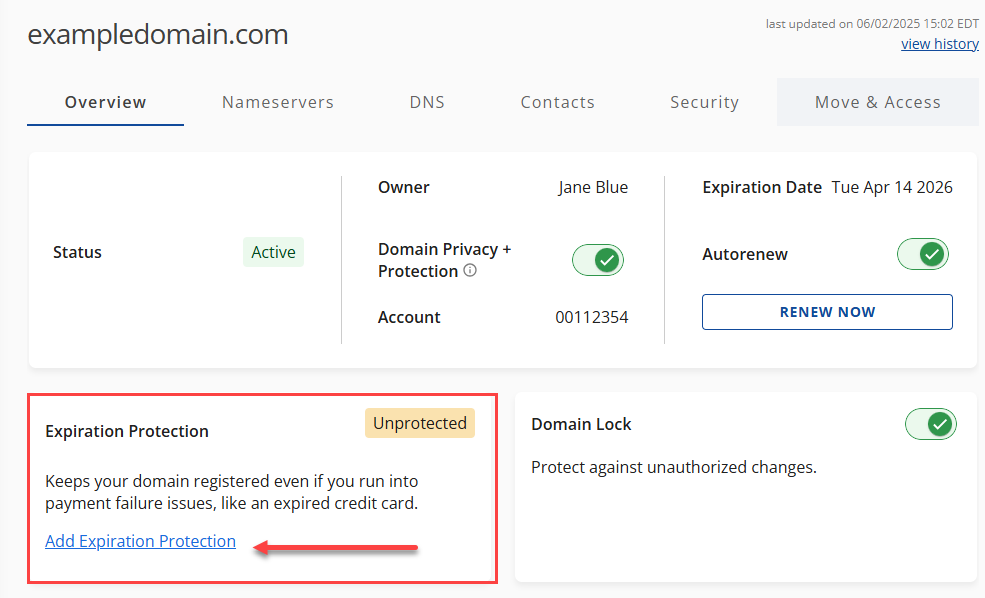The height and width of the screenshot is (598, 985).
Task: Open the Move & Access tab
Action: (877, 102)
